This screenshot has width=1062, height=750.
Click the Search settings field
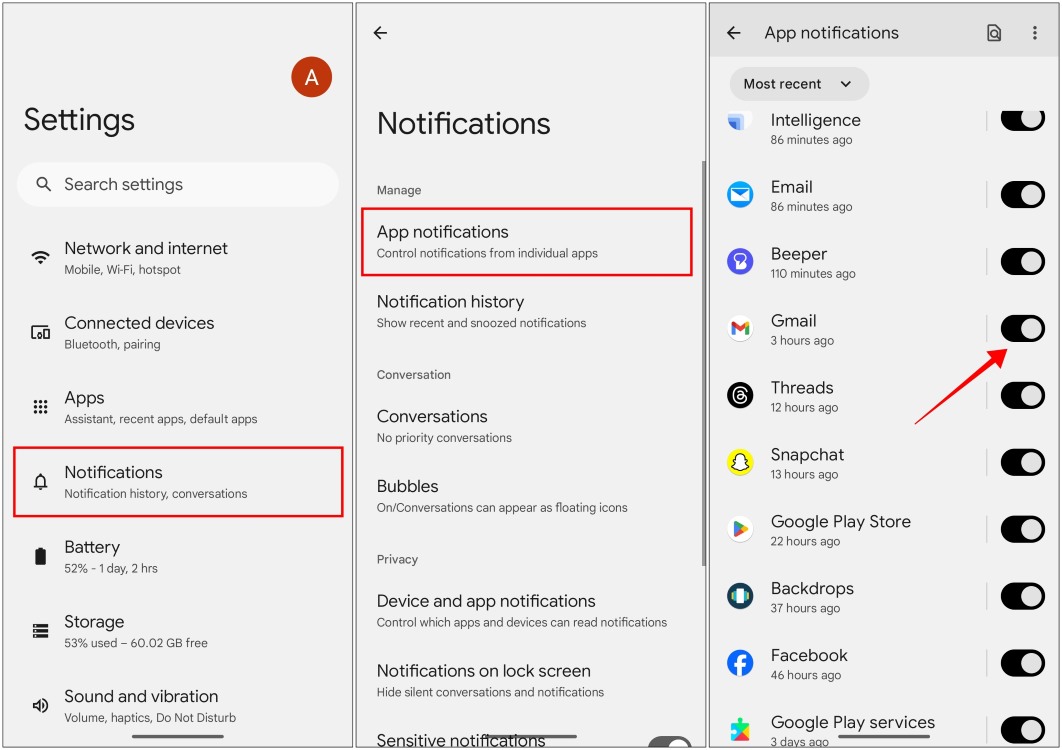point(177,184)
